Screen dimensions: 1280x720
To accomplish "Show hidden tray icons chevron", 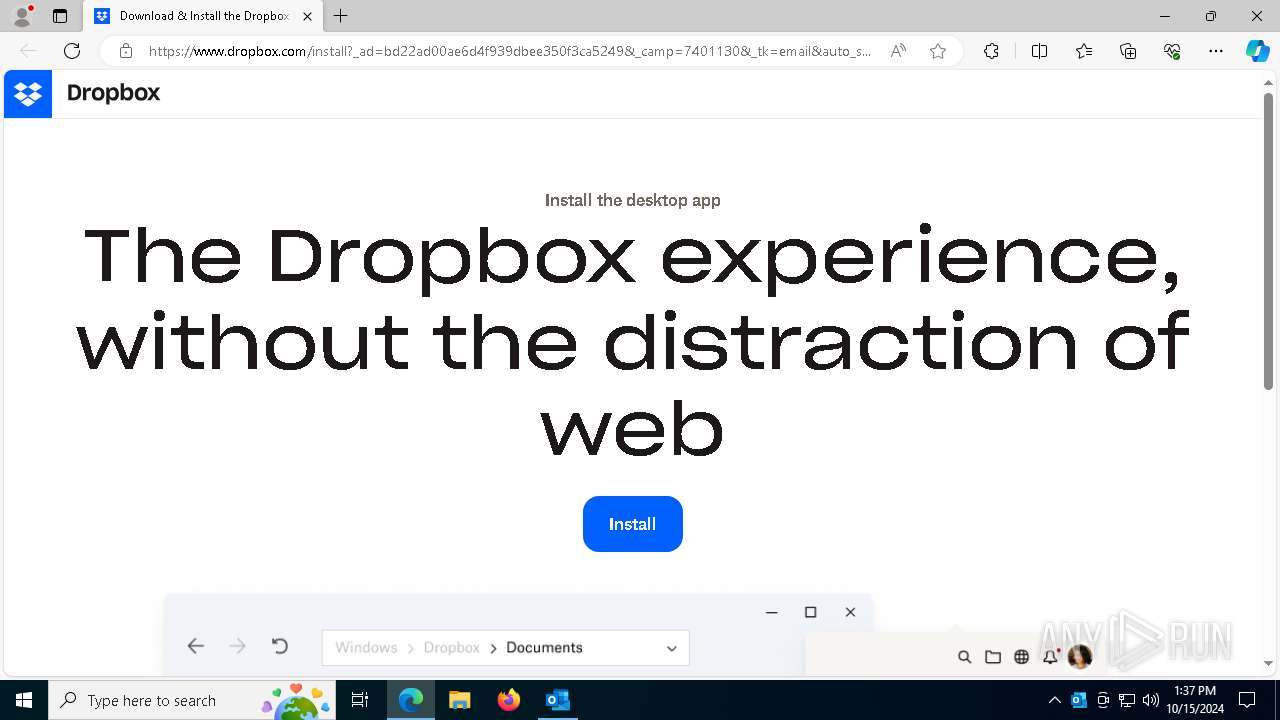I will tap(1054, 700).
